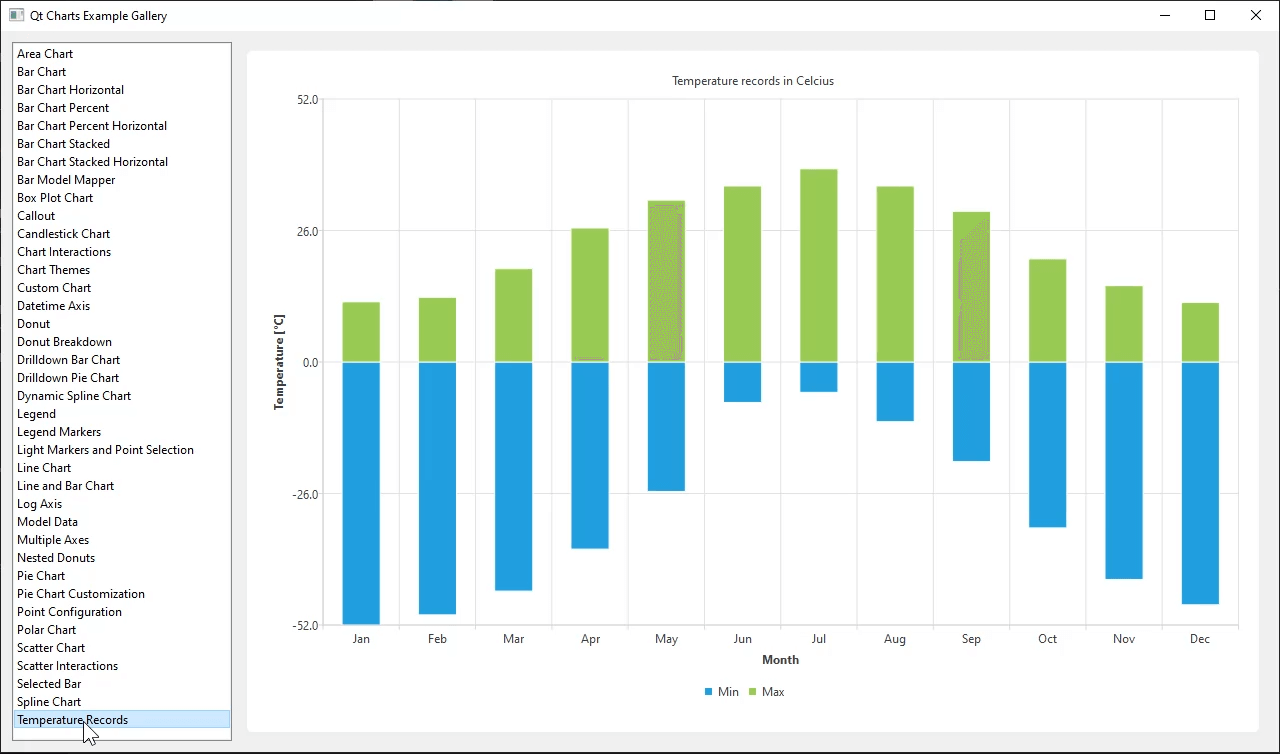Select the Polar Chart example
Viewport: 1280px width, 754px height.
46,629
